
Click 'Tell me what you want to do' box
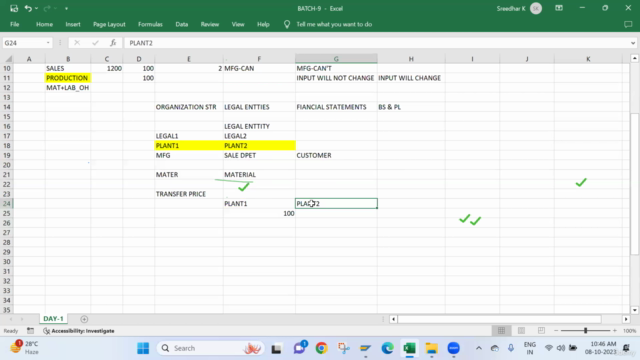334,24
